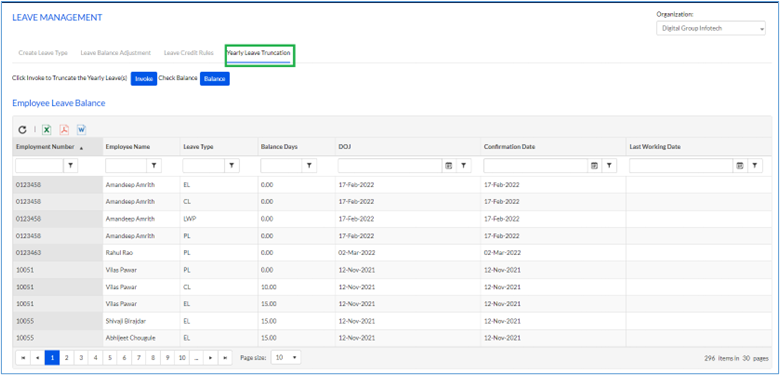
Task: Click the Invoke button
Action: click(x=144, y=79)
